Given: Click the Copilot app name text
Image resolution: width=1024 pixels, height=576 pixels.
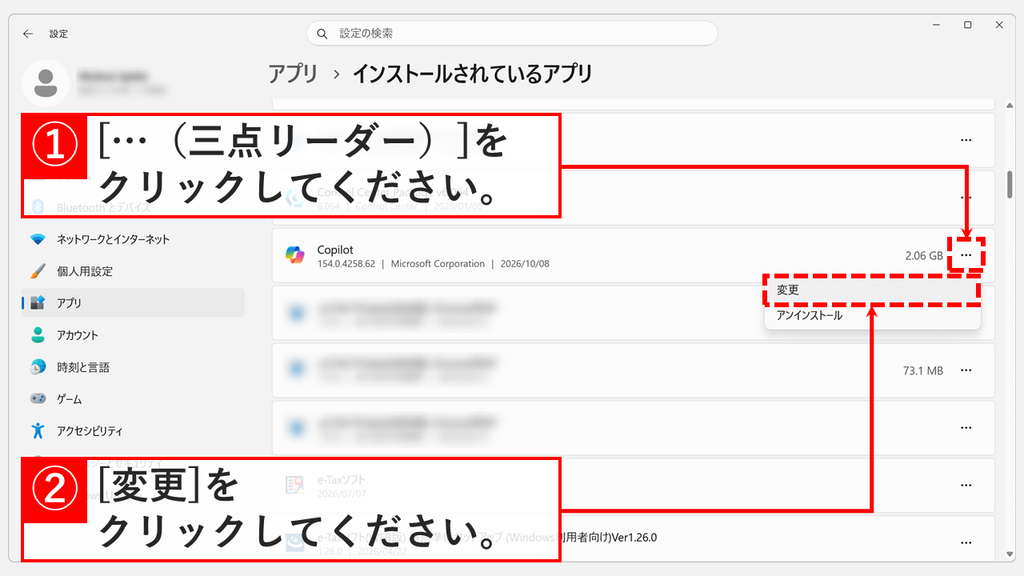Looking at the screenshot, I should pos(335,249).
